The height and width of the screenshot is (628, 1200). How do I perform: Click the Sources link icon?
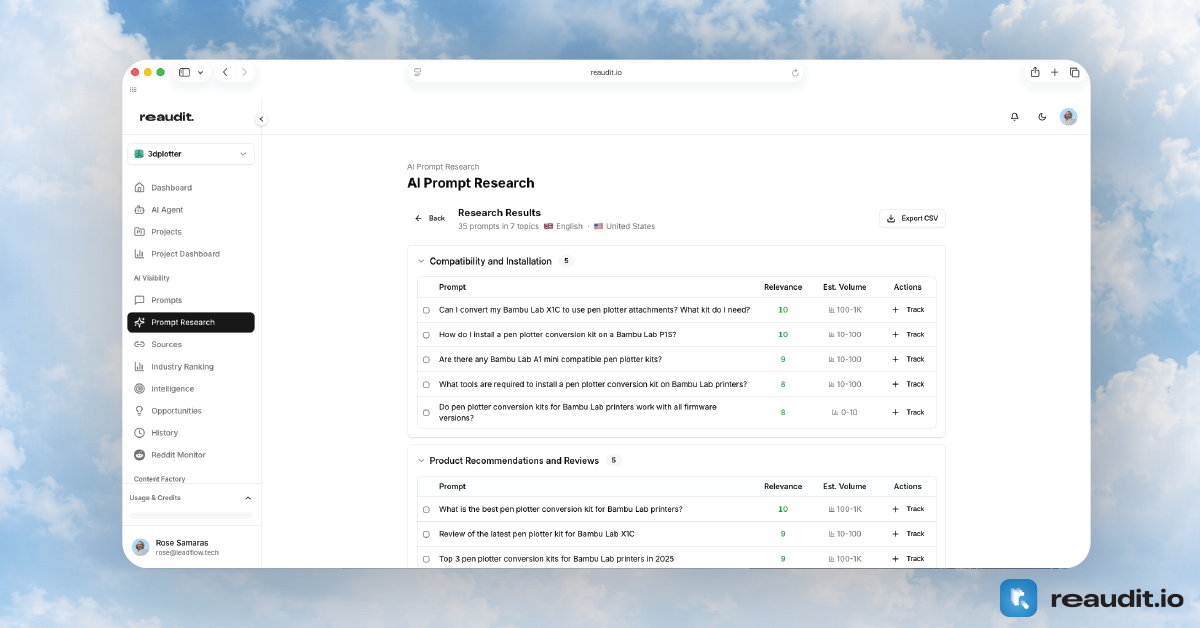140,344
